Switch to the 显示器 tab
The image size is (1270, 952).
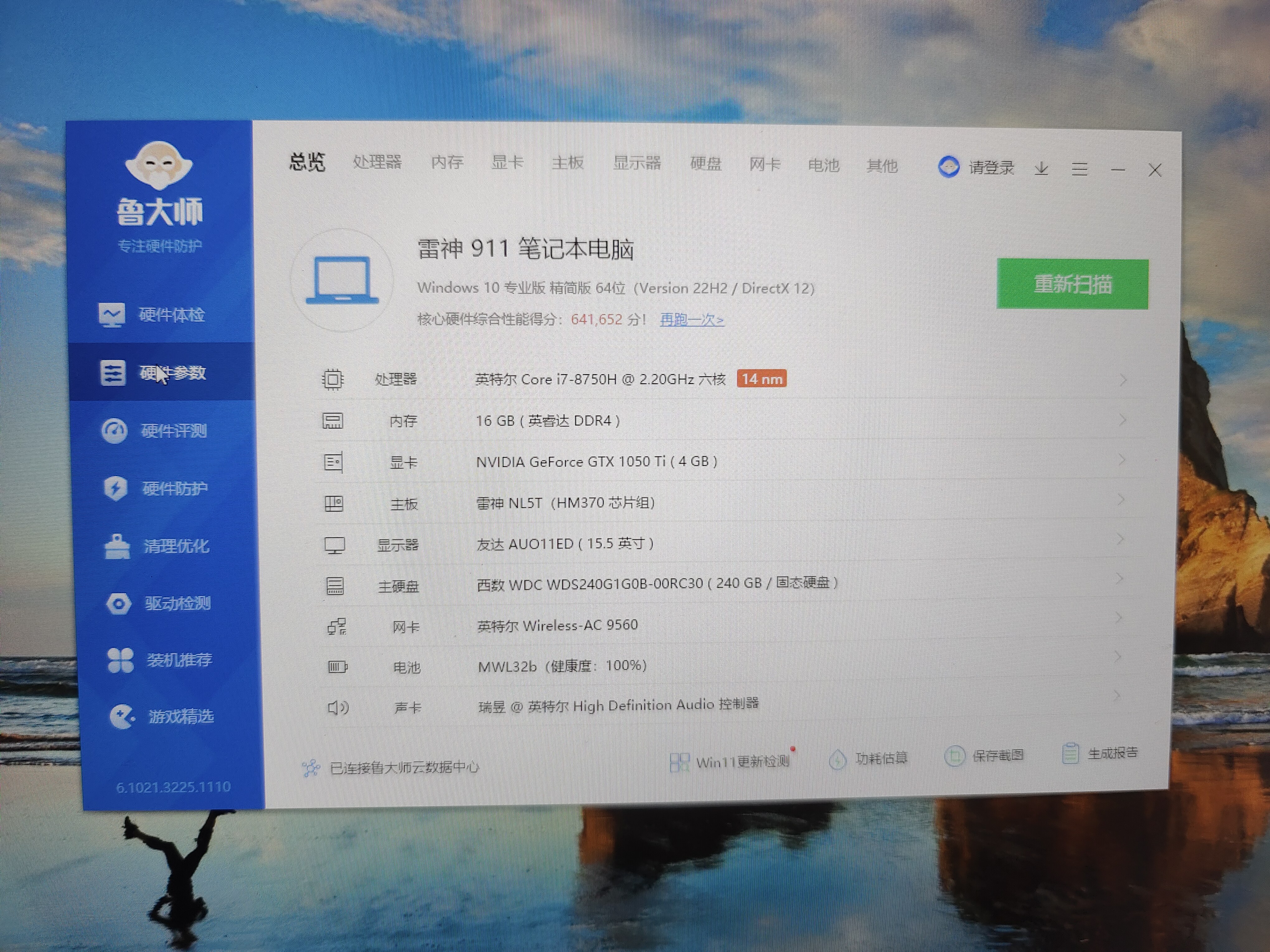(637, 164)
